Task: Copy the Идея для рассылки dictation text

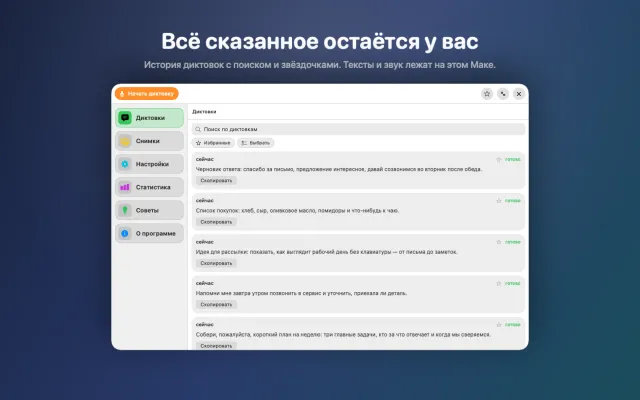Action: [x=216, y=263]
